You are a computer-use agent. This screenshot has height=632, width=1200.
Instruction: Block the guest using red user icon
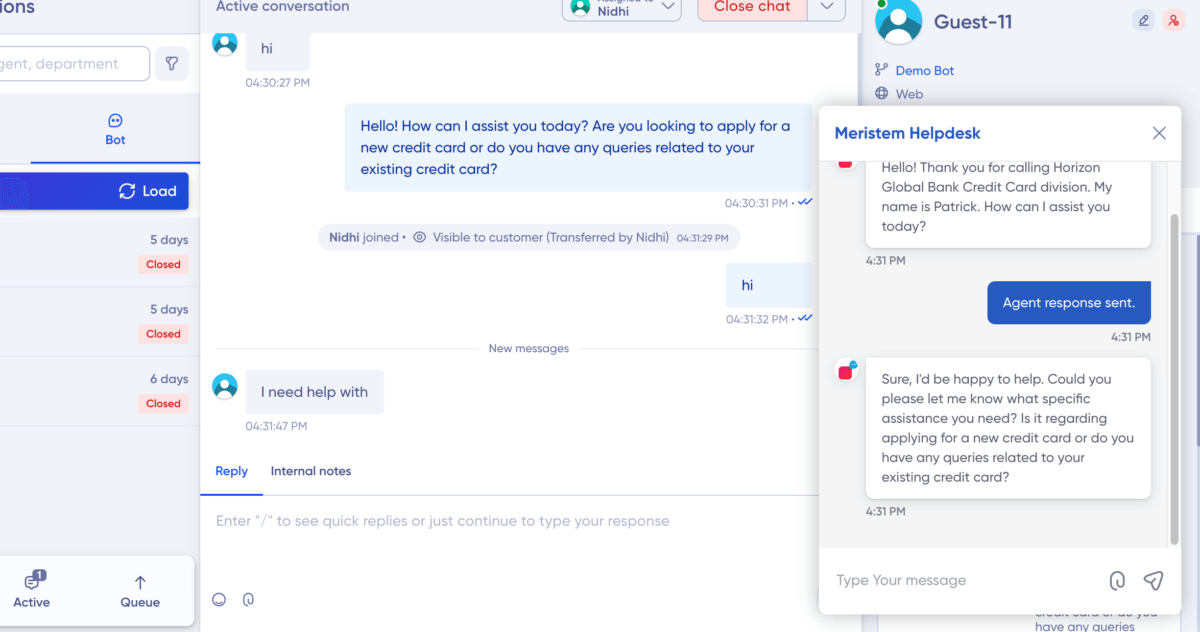coord(1172,20)
